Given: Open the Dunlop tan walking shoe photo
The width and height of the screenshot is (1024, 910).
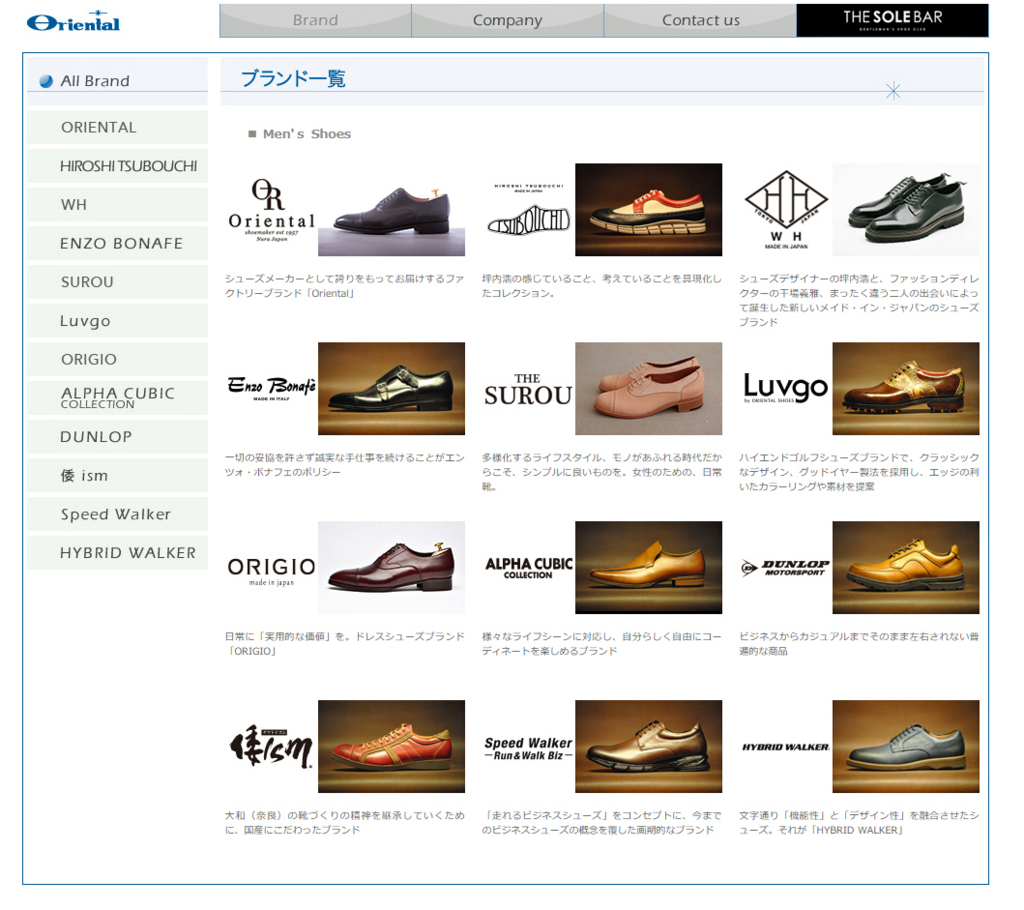Looking at the screenshot, I should 906,568.
